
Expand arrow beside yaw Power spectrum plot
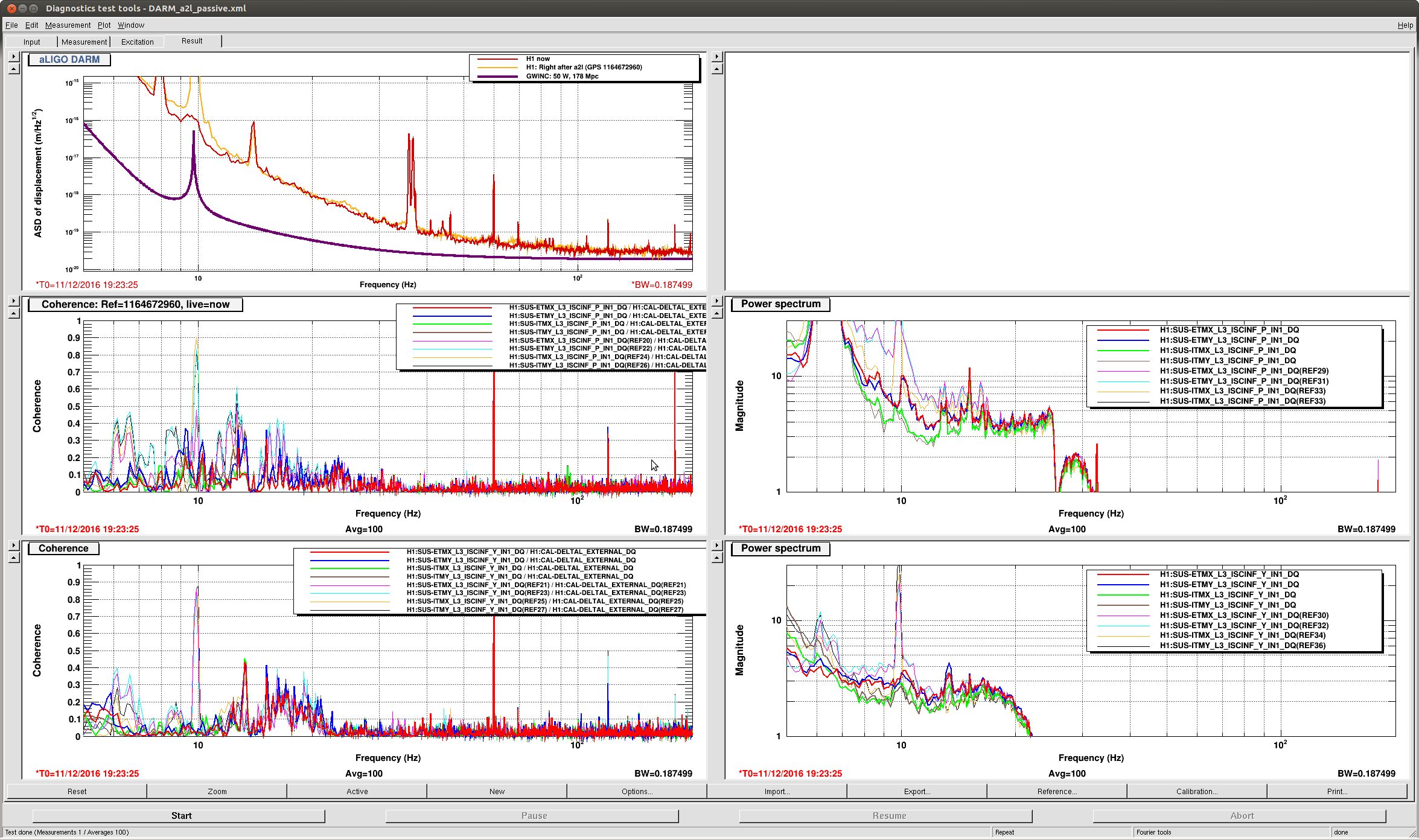coord(716,546)
